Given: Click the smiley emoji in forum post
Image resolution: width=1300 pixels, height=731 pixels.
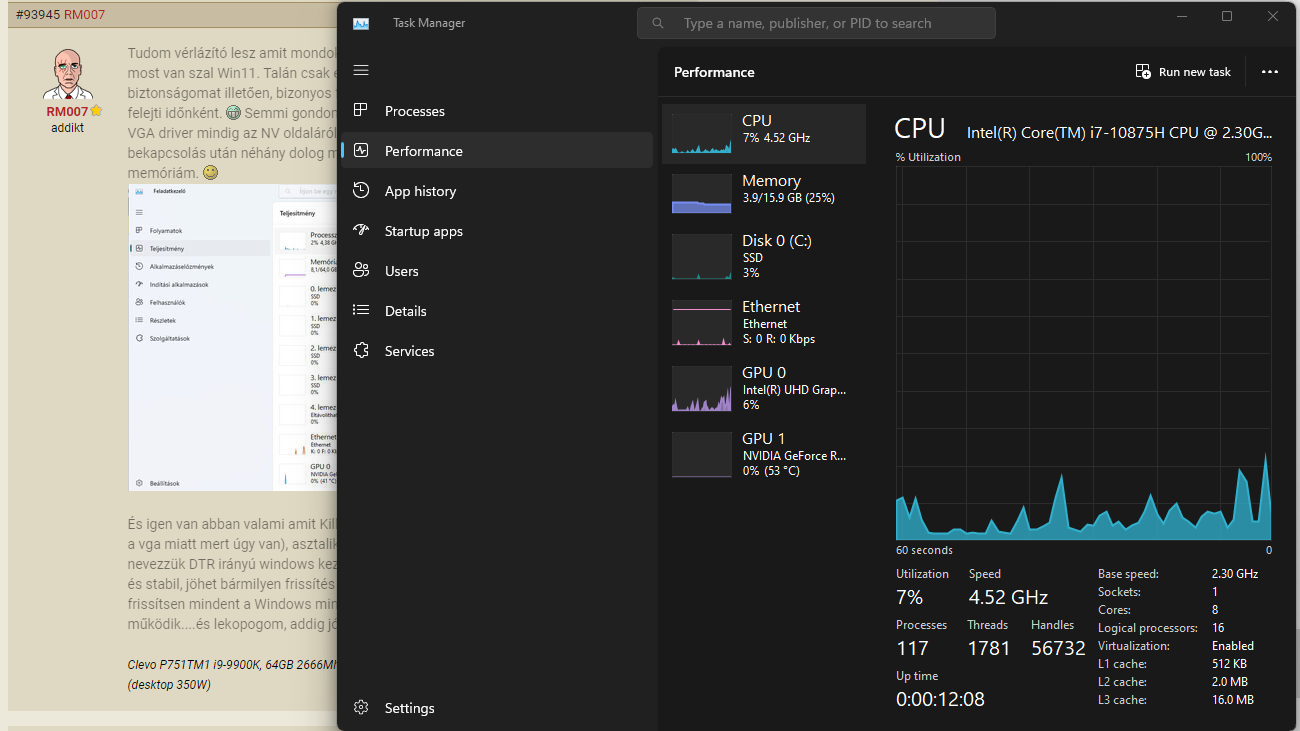Looking at the screenshot, I should tap(210, 173).
